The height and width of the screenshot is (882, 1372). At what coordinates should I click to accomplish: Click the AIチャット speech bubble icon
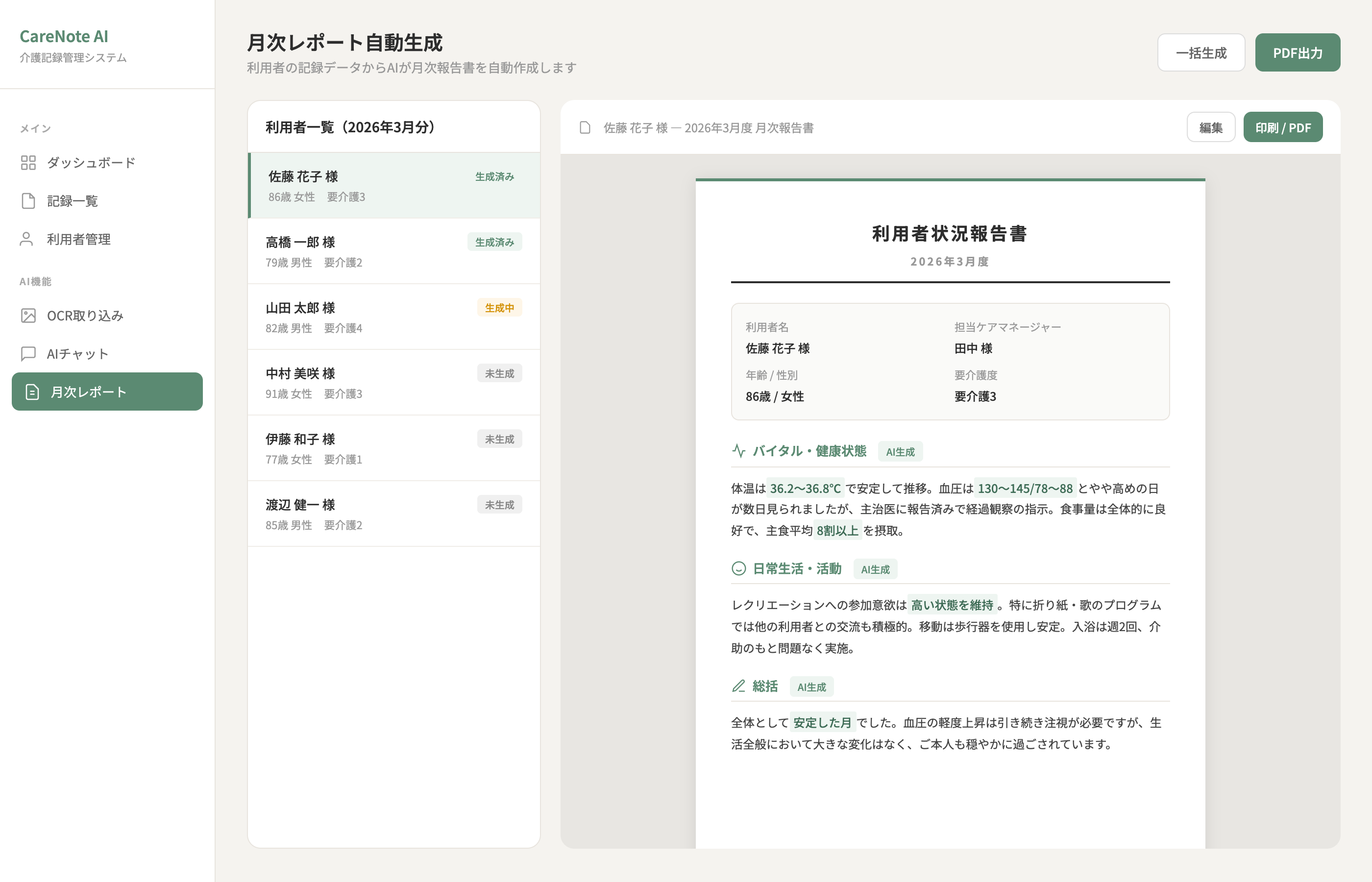pos(28,354)
